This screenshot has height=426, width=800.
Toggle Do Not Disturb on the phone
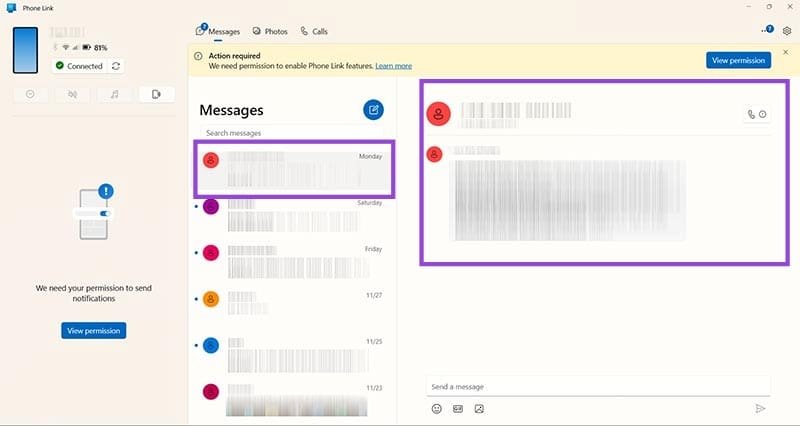pyautogui.click(x=30, y=94)
